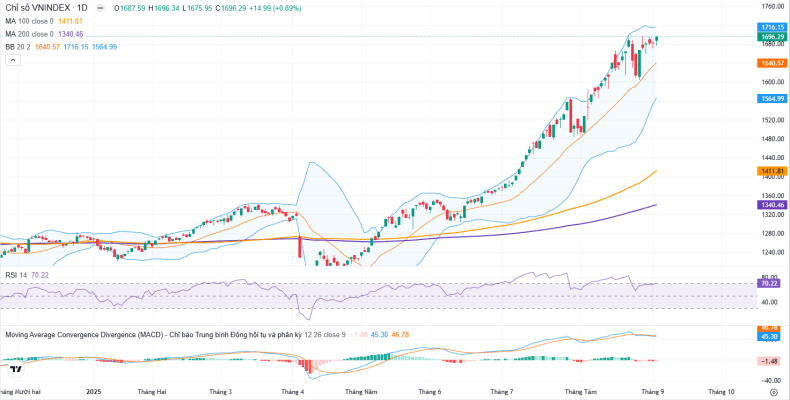Click the open value O1687.59
This screenshot has height=400, width=790.
tap(129, 8)
